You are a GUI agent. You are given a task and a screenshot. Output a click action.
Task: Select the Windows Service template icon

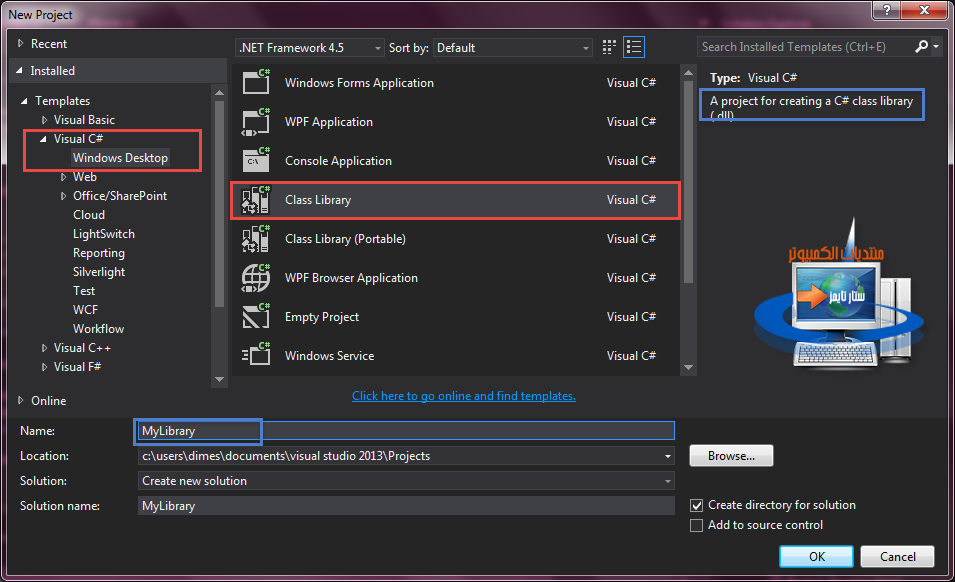[256, 356]
